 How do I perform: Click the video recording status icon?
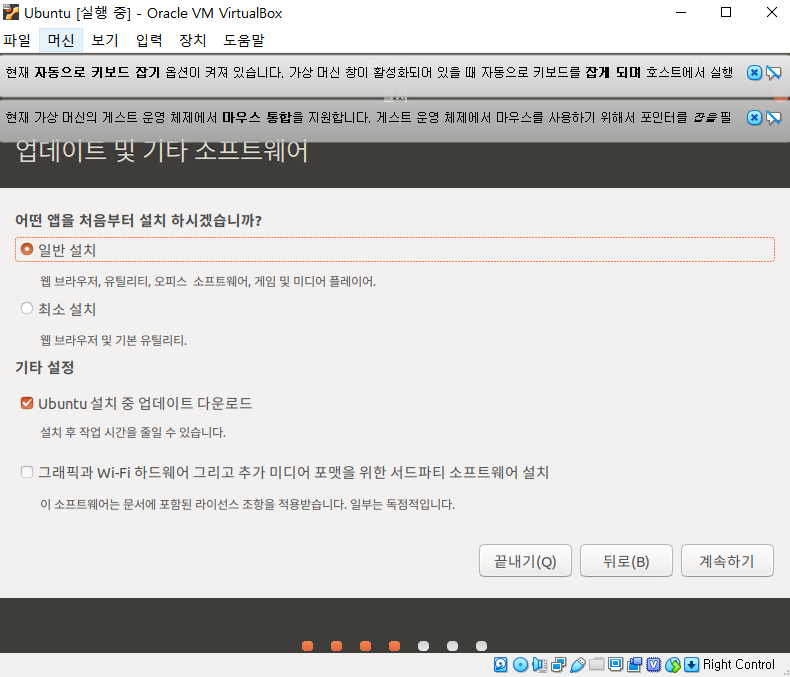coord(634,665)
